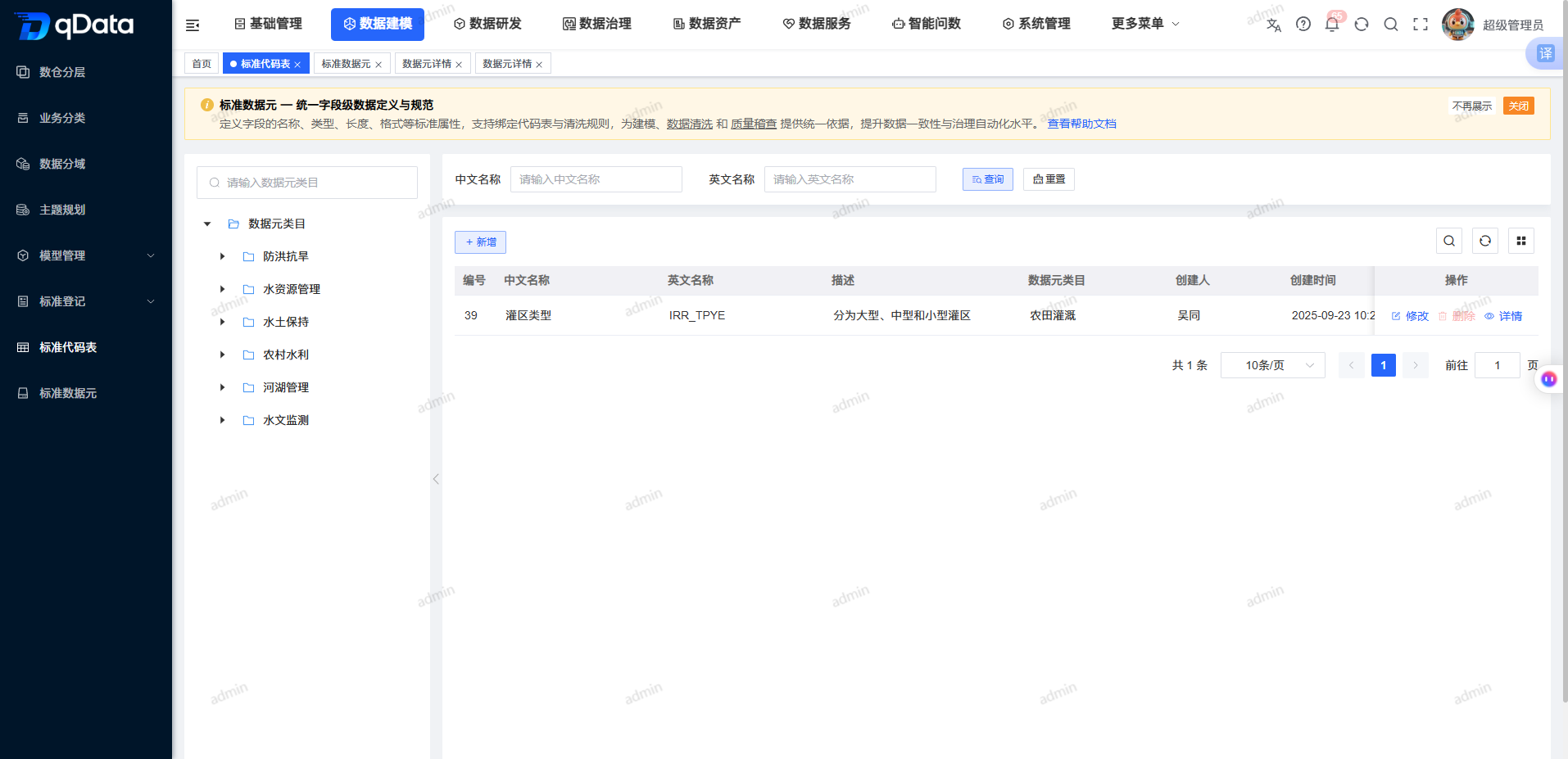Click the 查询 search button
1568x759 pixels.
point(988,179)
